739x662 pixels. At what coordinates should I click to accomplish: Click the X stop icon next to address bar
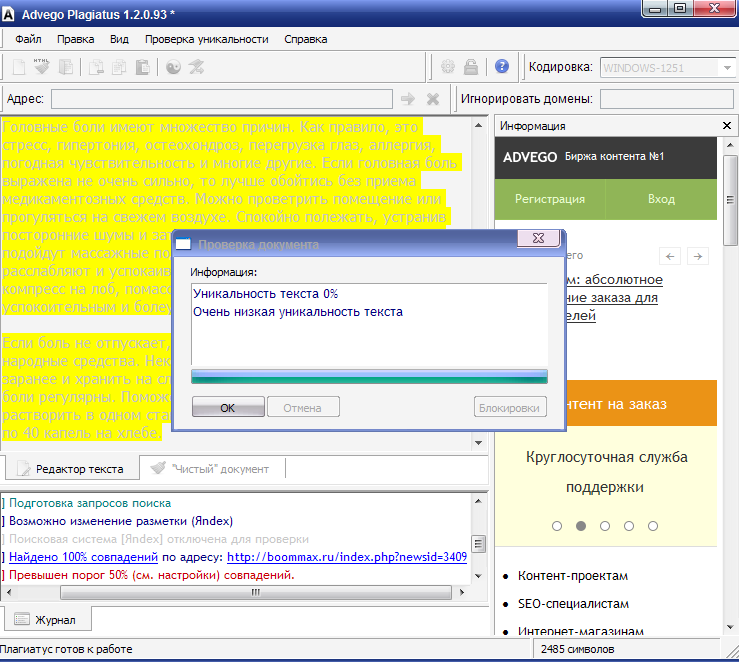[433, 99]
